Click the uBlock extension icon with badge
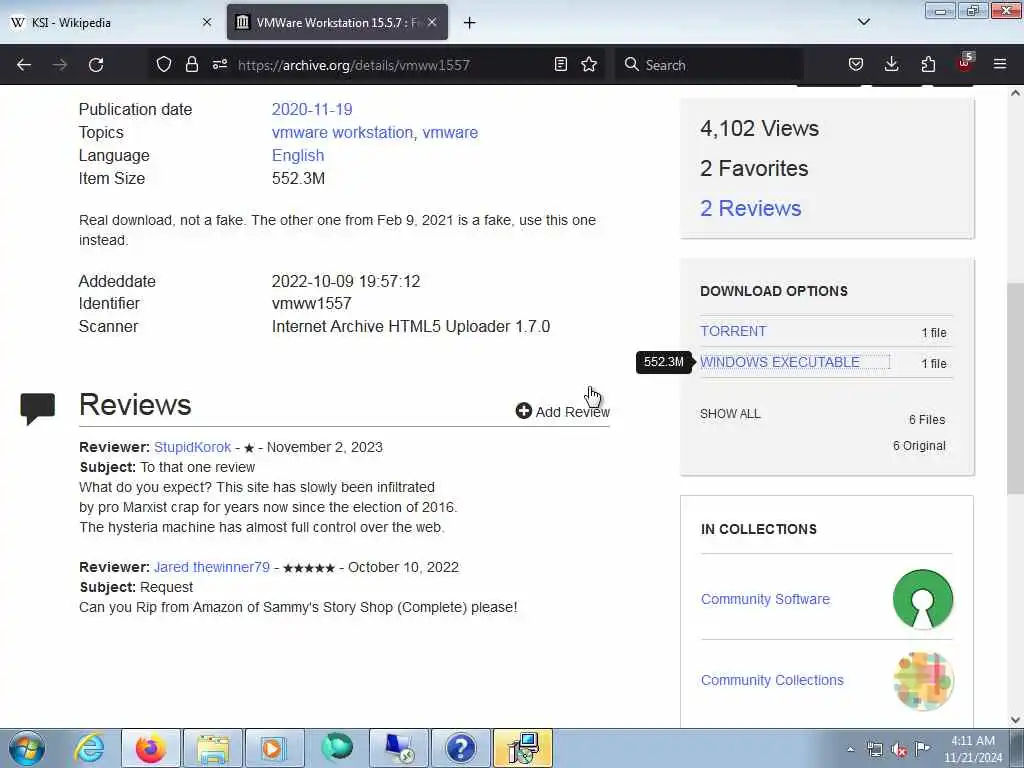 click(965, 63)
